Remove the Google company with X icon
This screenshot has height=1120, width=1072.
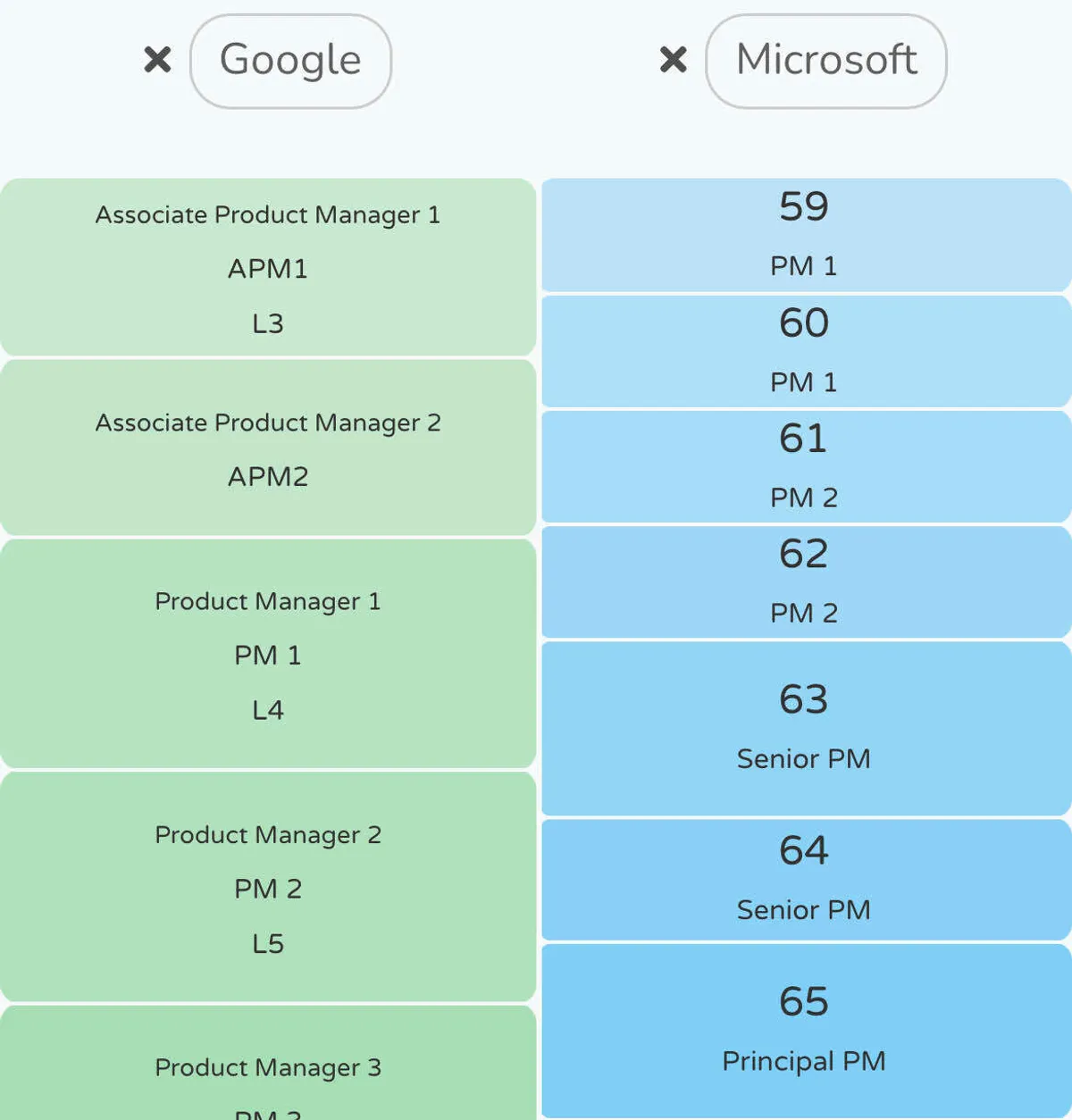[x=157, y=61]
